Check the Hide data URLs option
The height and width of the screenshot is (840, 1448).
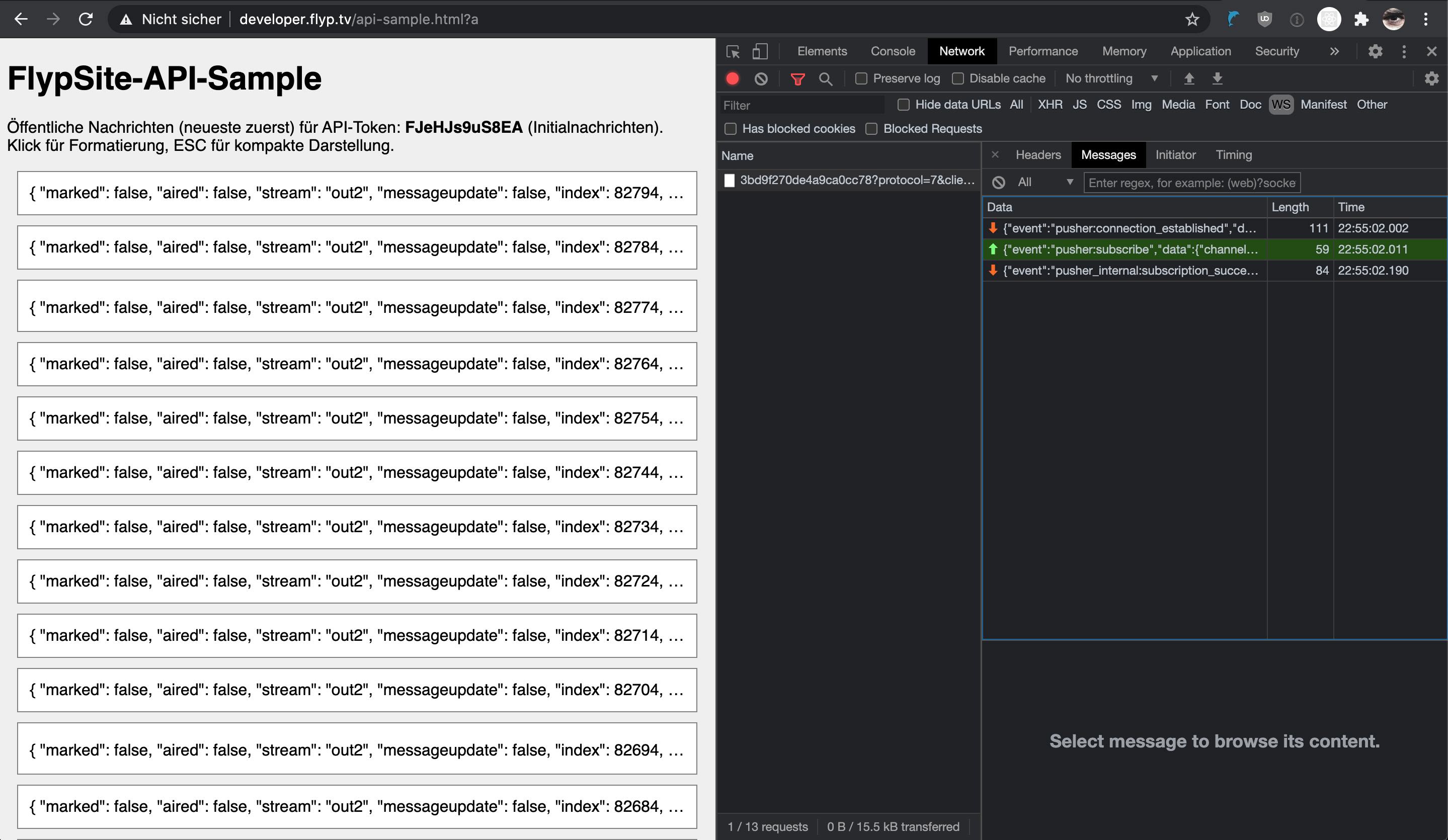tap(903, 105)
